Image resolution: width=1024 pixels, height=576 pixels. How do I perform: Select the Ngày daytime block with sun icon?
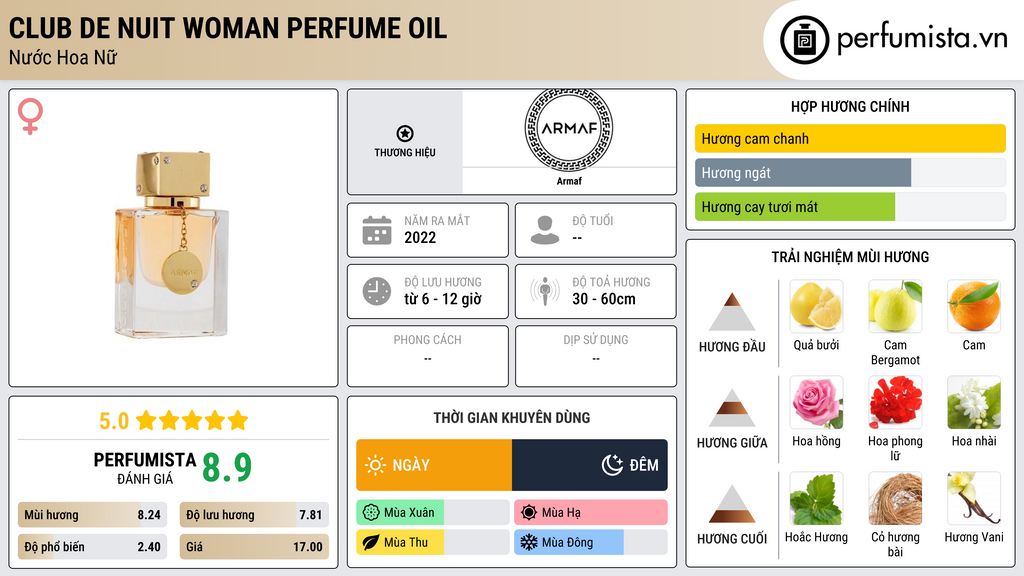[434, 465]
